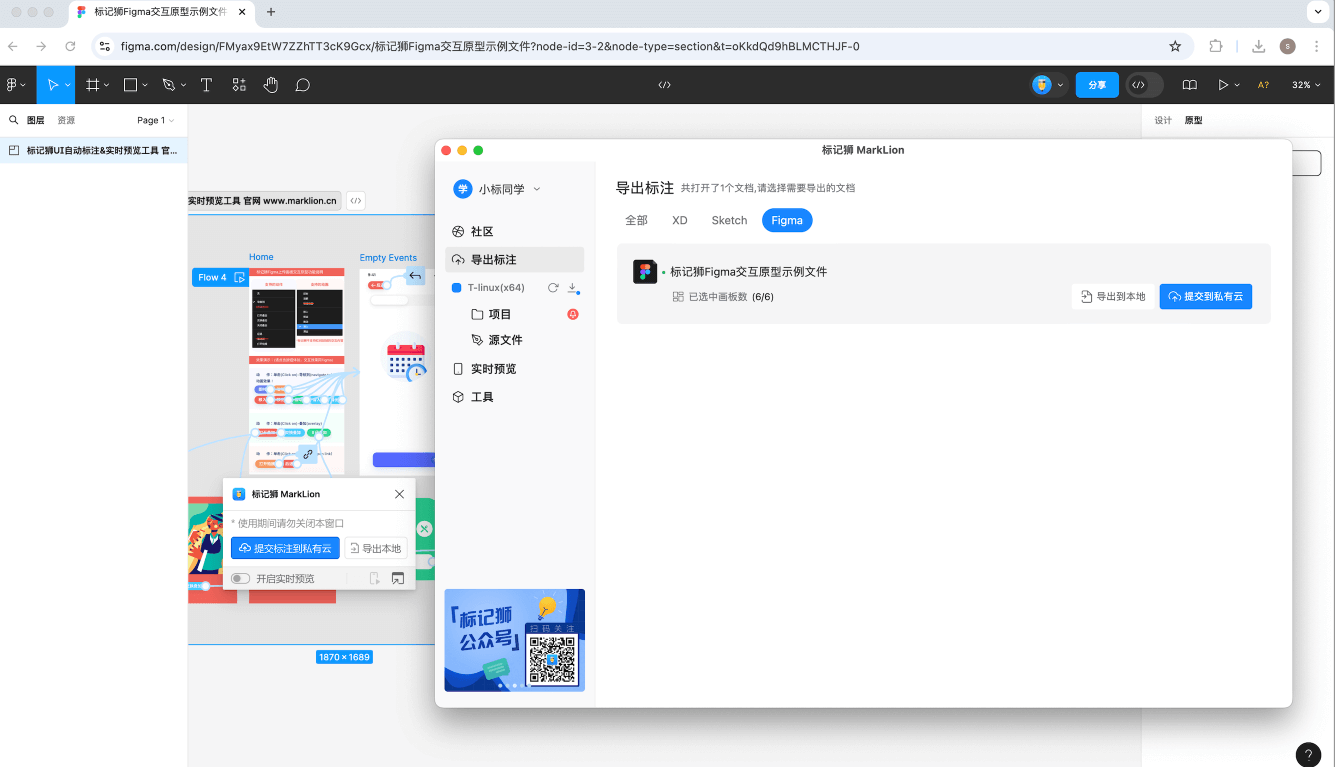
Task: Click the 标记狮公众号 QR banner
Action: [514, 640]
